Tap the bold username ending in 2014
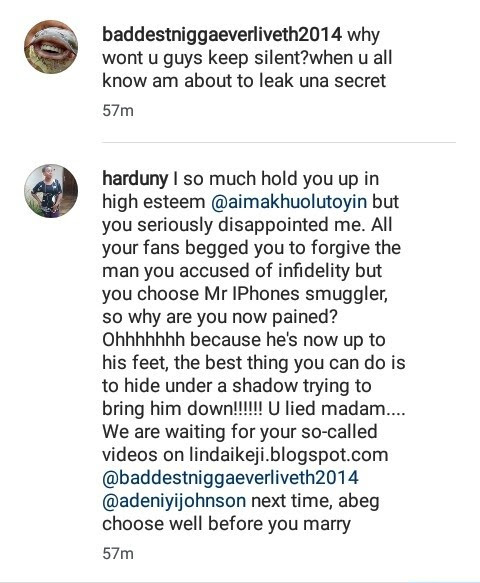 pos(222,35)
